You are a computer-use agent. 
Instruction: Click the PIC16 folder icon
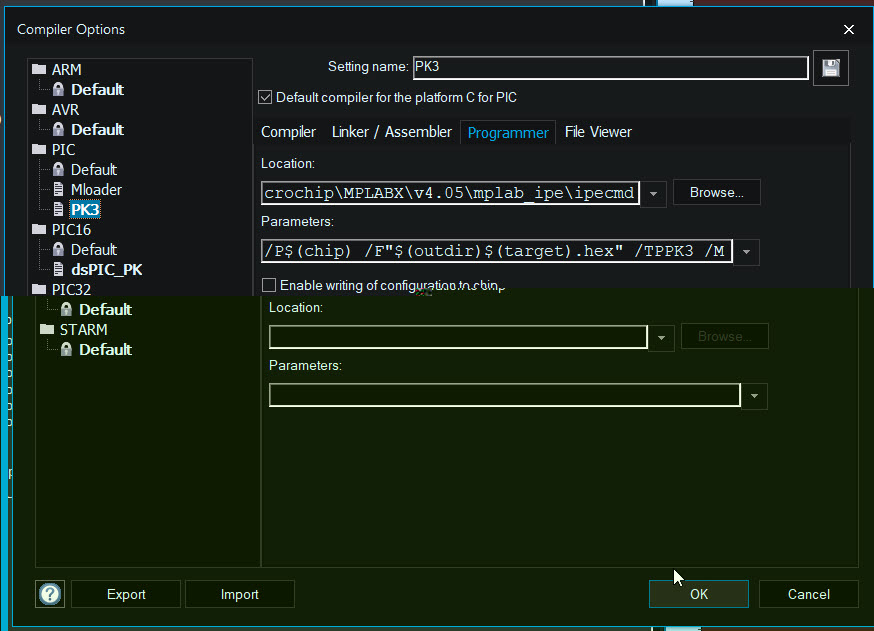click(x=39, y=229)
